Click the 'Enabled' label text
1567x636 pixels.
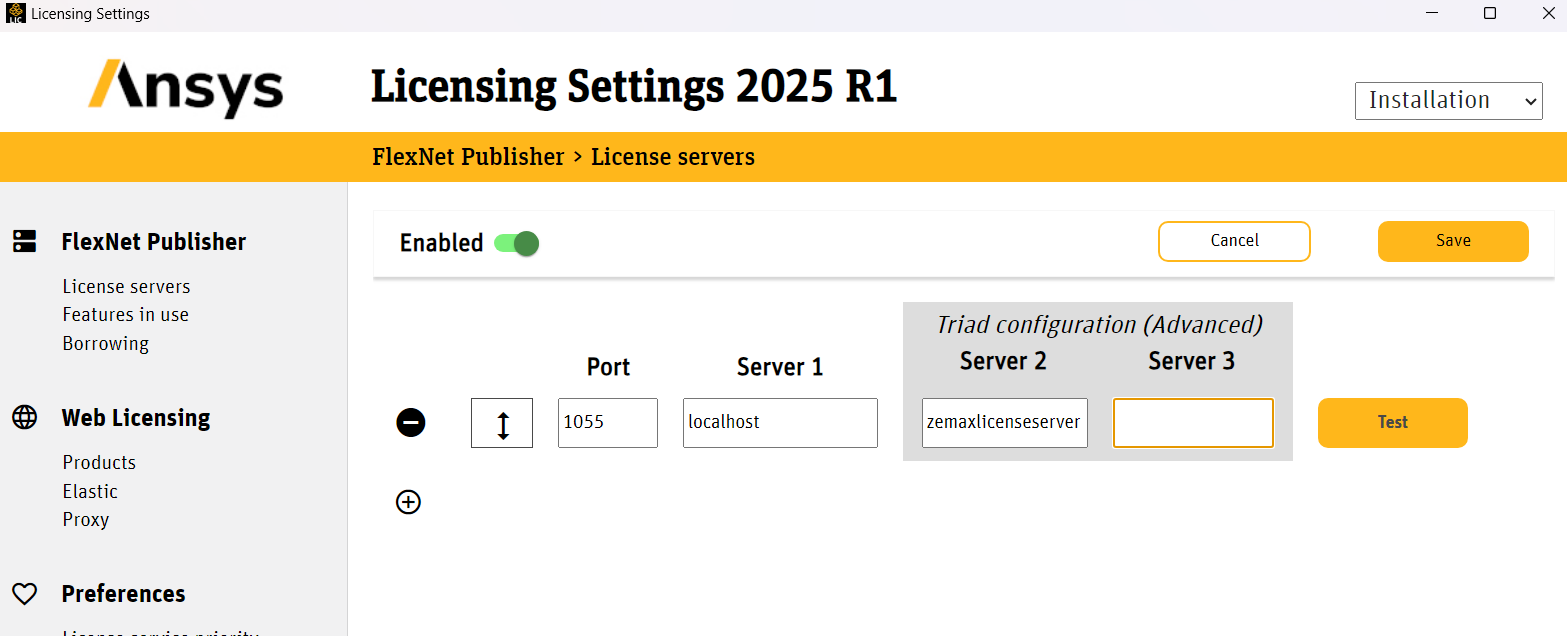441,243
